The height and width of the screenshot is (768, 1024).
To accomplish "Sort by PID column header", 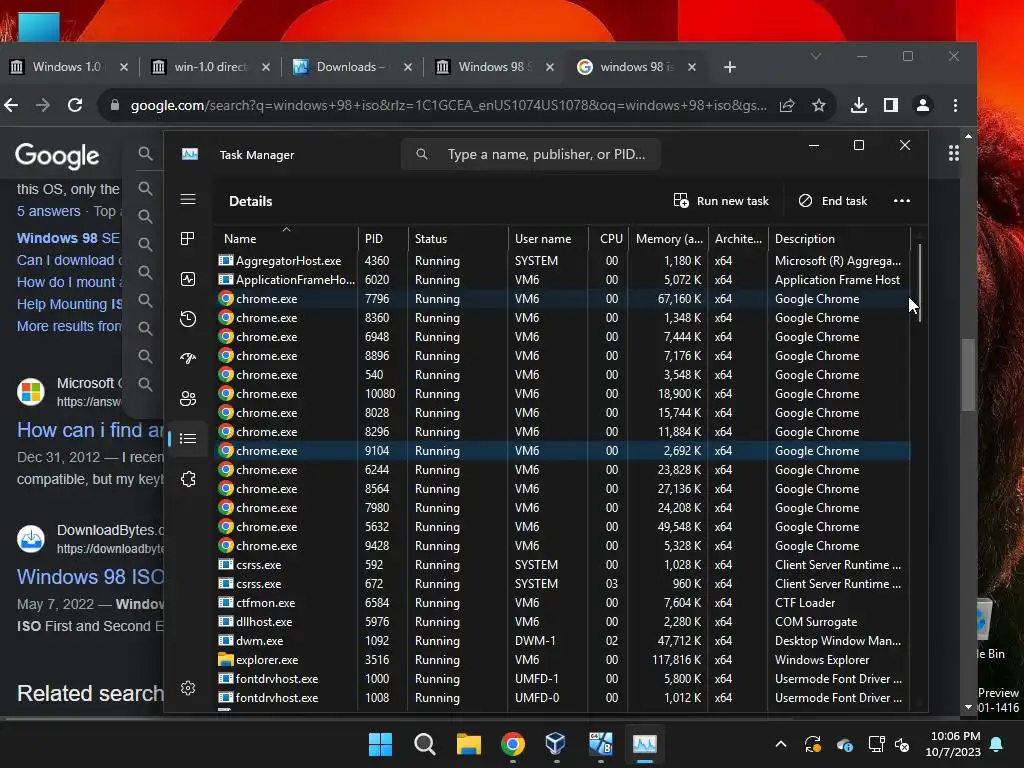I will [x=383, y=238].
